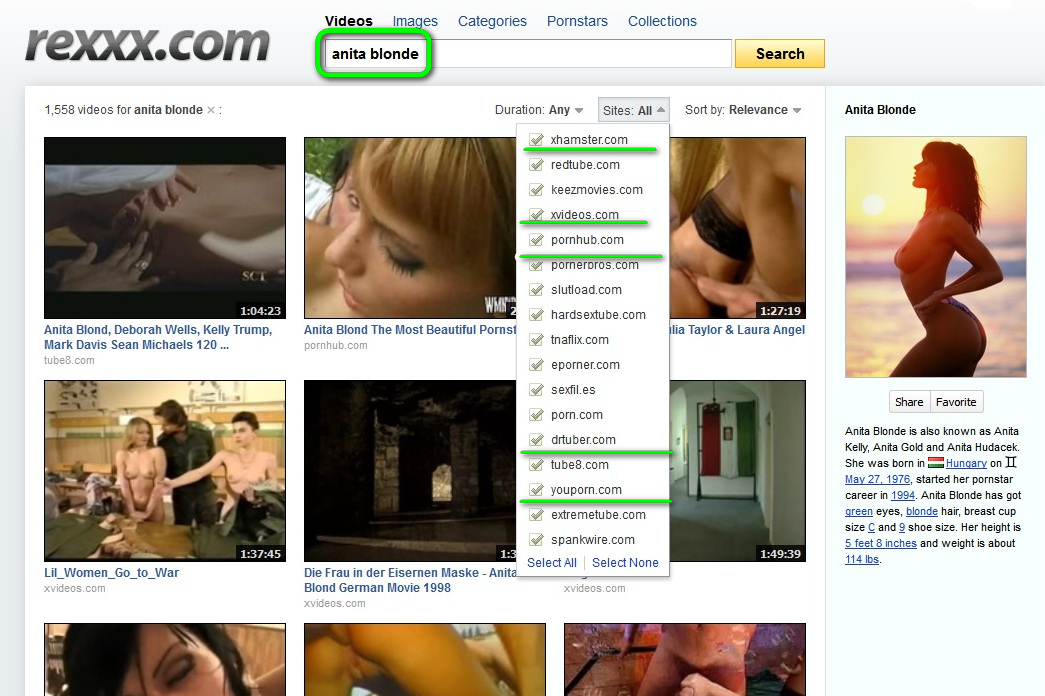Toggle the redtube.com checkbox
The width and height of the screenshot is (1045, 696).
click(x=536, y=165)
